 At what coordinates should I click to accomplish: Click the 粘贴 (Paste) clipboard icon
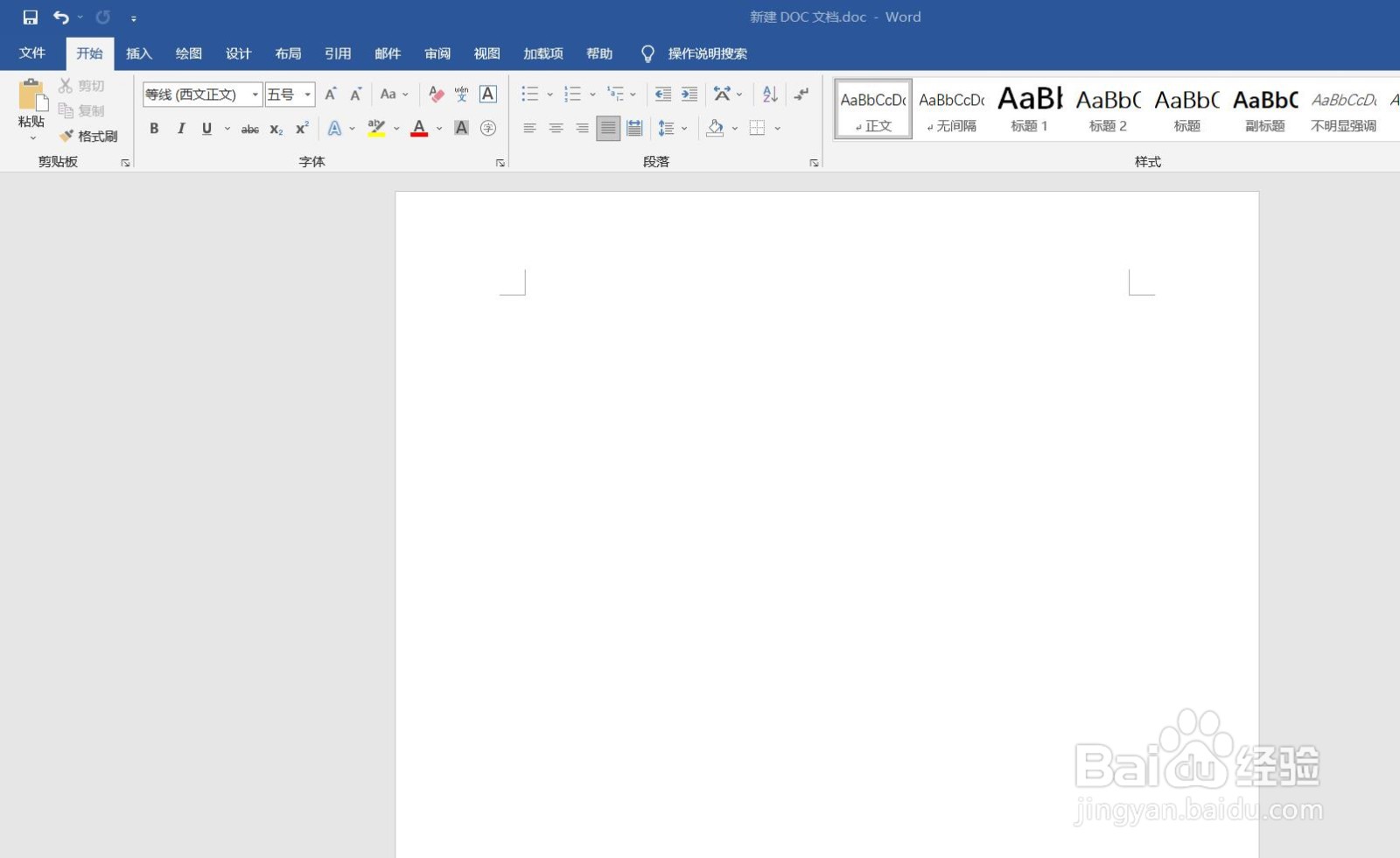[31, 95]
